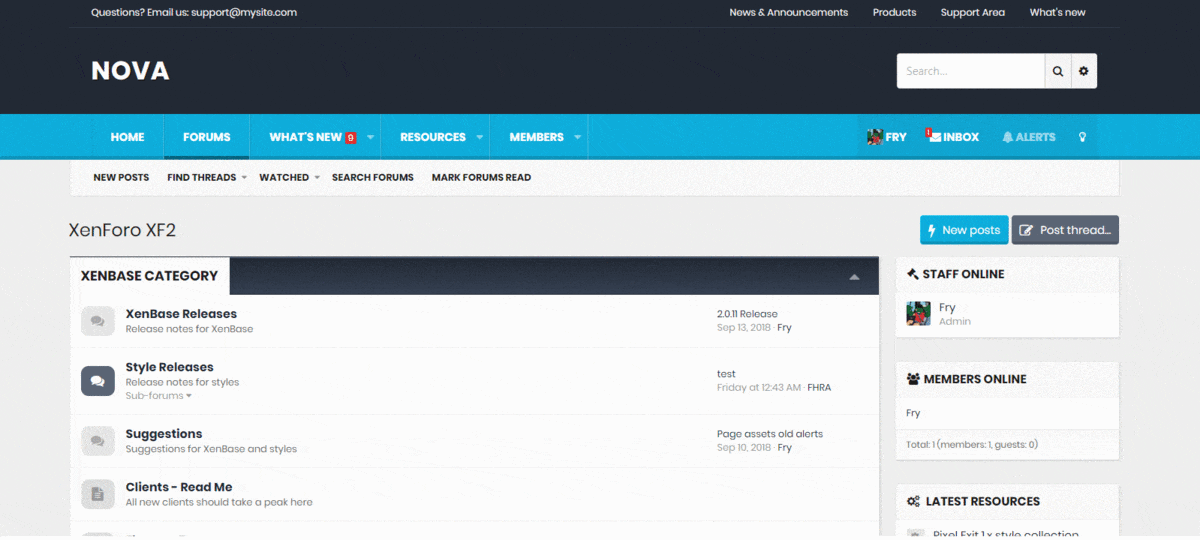Click the Post thread button

1065,230
